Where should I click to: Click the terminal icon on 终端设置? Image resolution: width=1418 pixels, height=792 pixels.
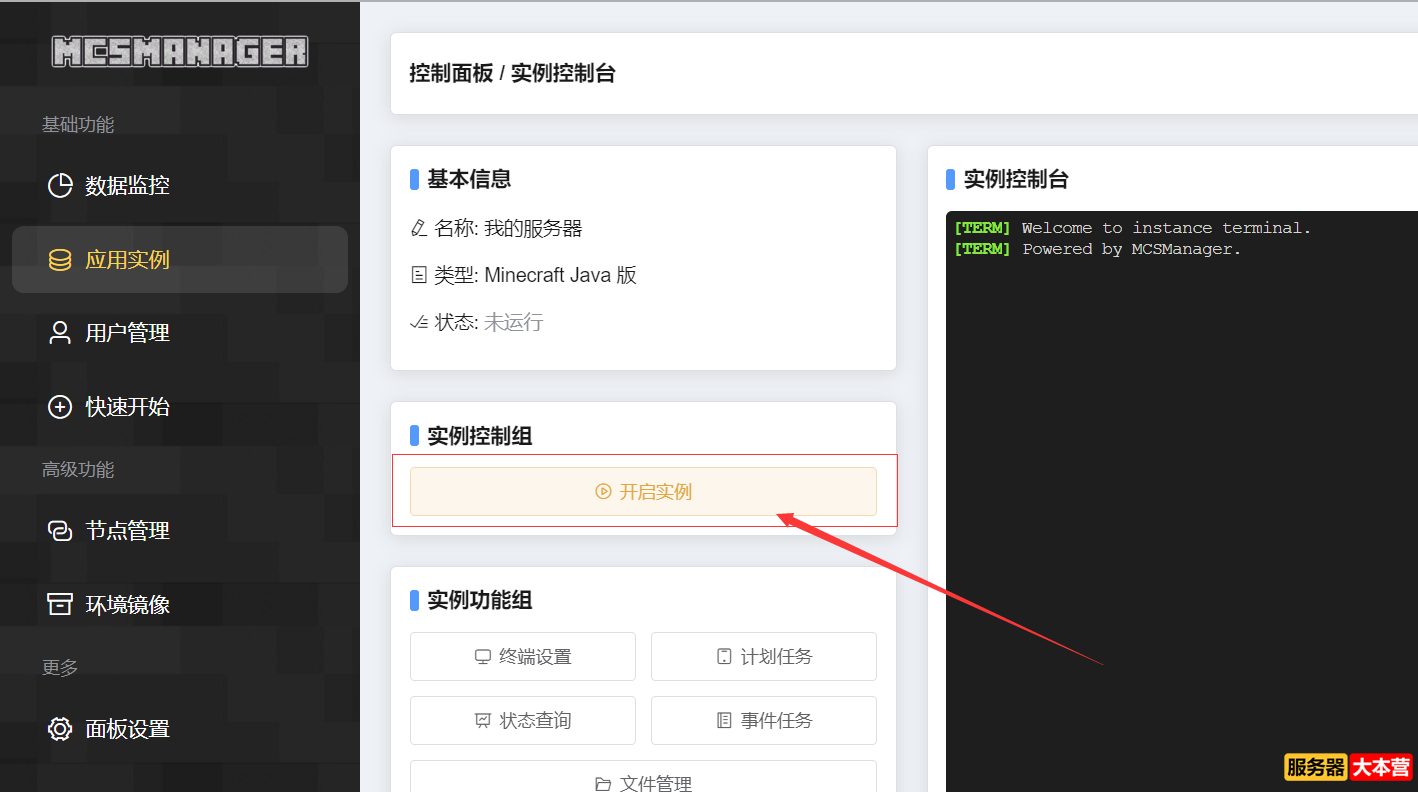point(483,656)
